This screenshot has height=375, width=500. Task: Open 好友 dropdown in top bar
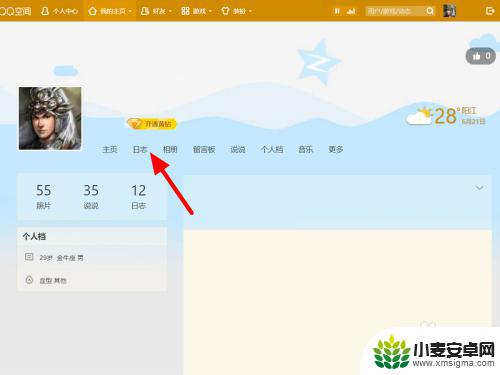click(156, 11)
